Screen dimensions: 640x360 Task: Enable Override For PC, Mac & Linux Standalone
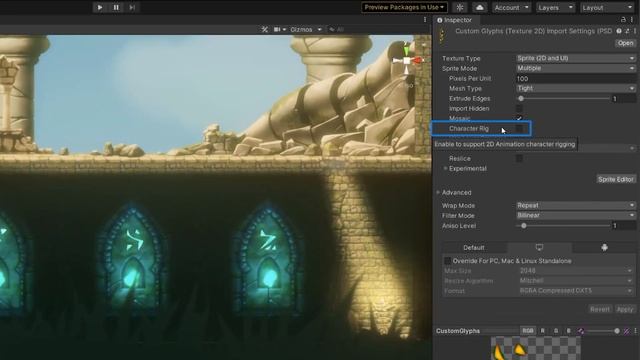(x=447, y=261)
